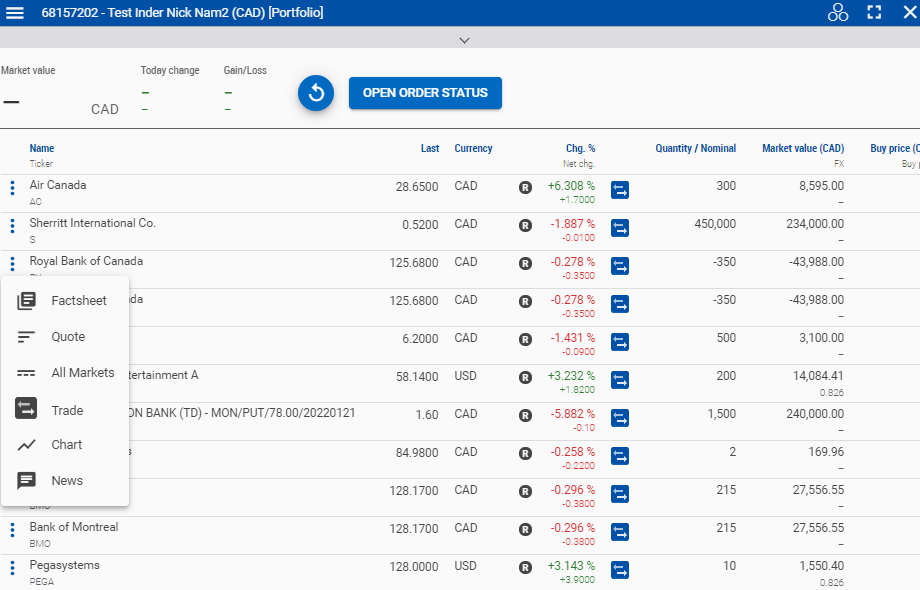Open the Royal Bank of Canada row options menu

click(12, 263)
